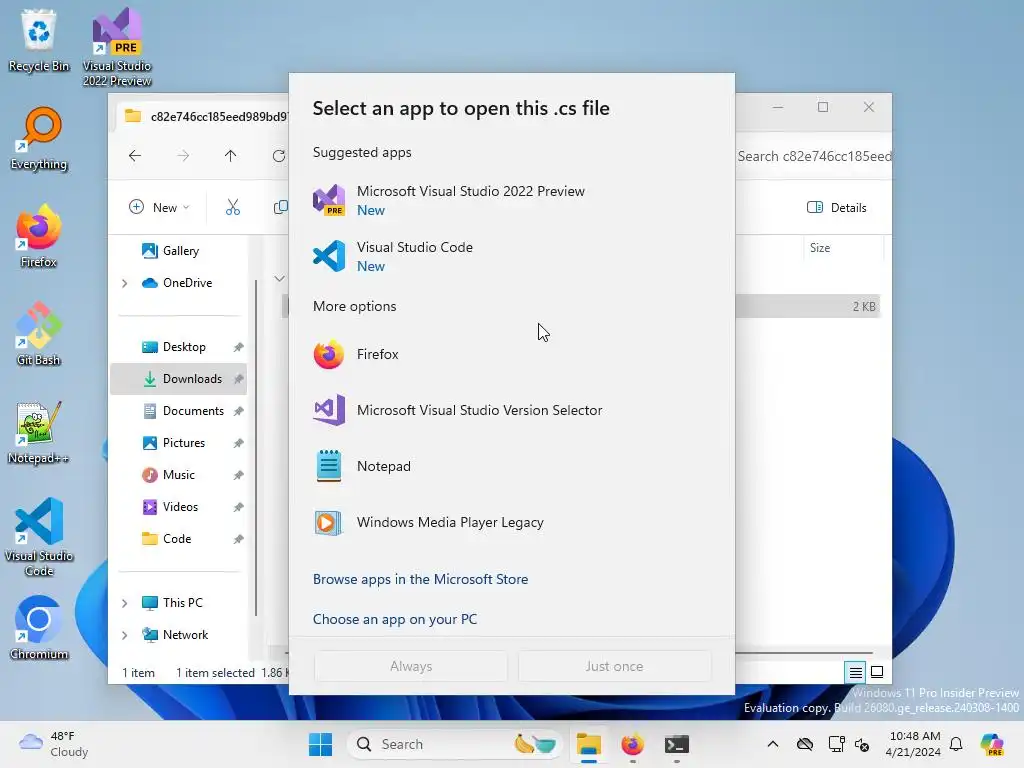The width and height of the screenshot is (1024, 768).
Task: Click the Always button
Action: [411, 666]
